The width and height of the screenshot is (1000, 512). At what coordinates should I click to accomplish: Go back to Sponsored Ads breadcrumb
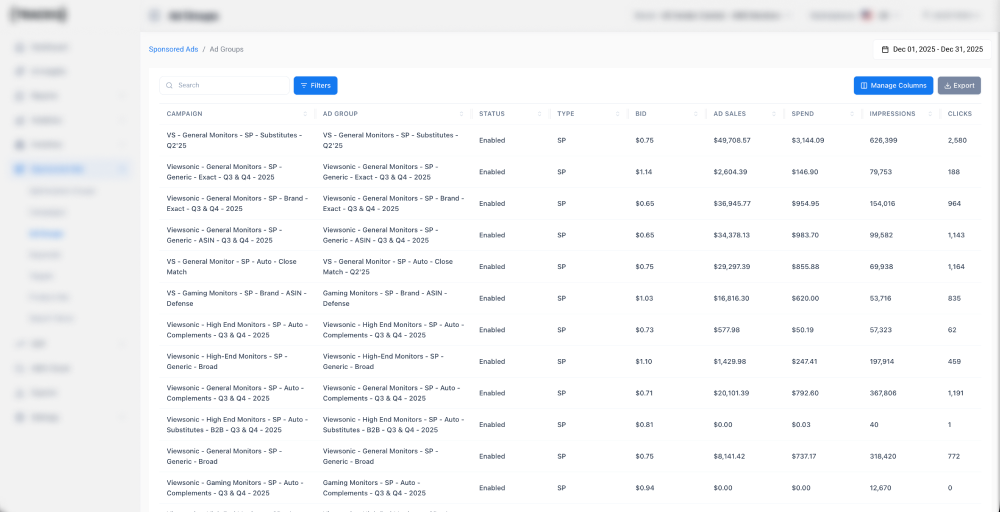pyautogui.click(x=173, y=49)
